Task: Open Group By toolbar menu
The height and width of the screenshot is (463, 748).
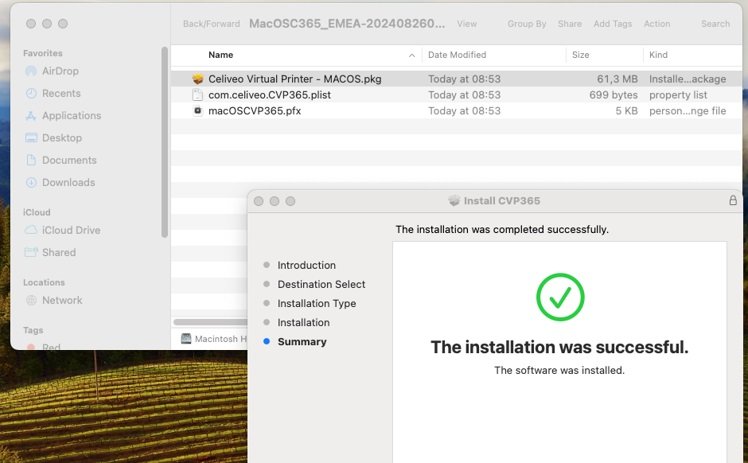Action: click(x=527, y=24)
